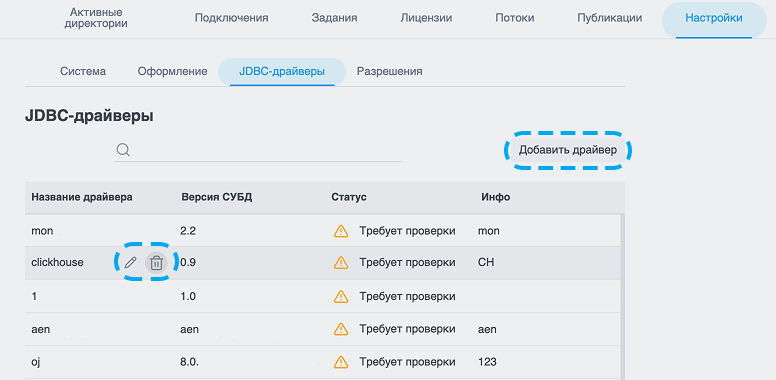The height and width of the screenshot is (380, 776).
Task: Click the drivers table vertical scrollbar
Action: coord(623,297)
